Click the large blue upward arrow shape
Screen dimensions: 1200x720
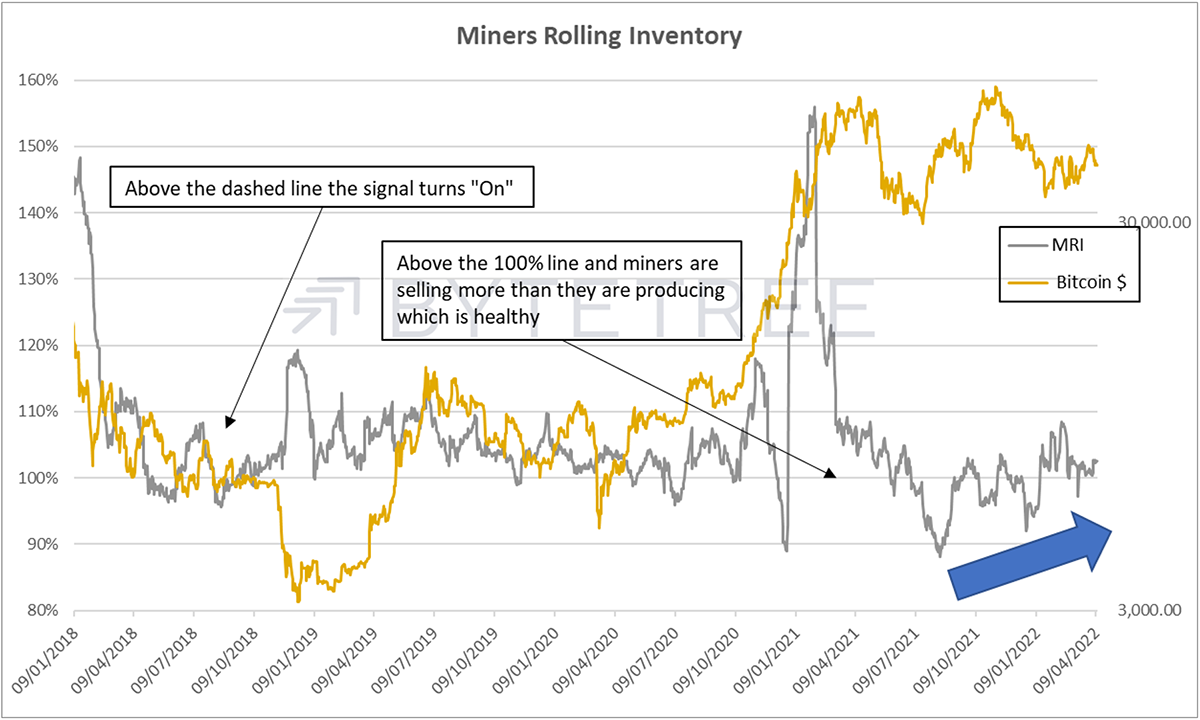[x=1030, y=555]
